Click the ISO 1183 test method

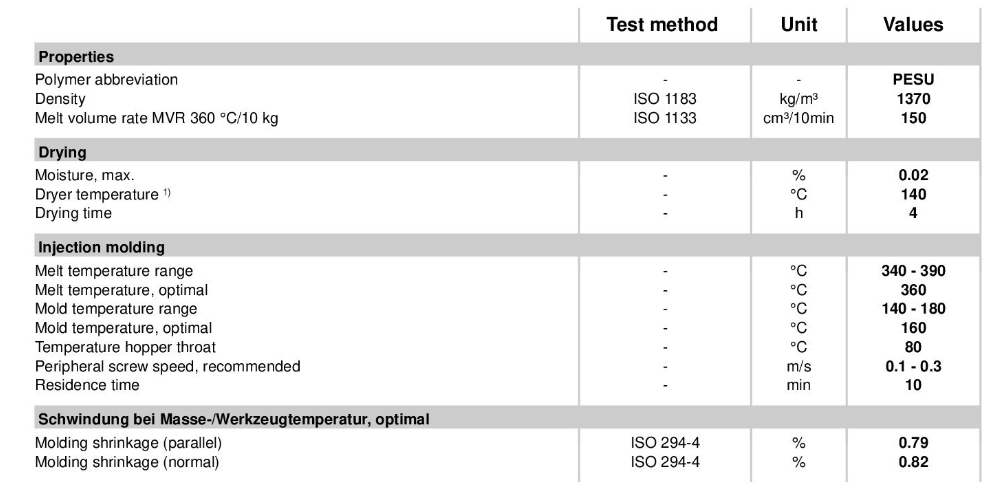(665, 99)
